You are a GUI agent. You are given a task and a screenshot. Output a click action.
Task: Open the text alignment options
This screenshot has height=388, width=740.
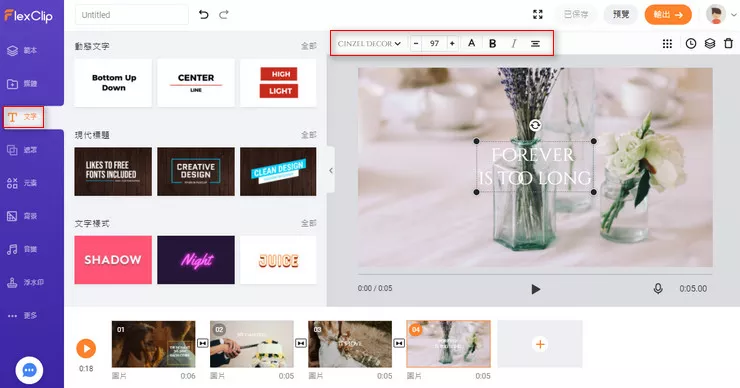pos(535,43)
